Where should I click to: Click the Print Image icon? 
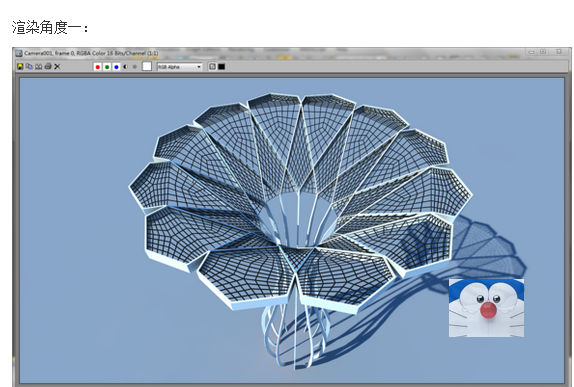pyautogui.click(x=48, y=67)
